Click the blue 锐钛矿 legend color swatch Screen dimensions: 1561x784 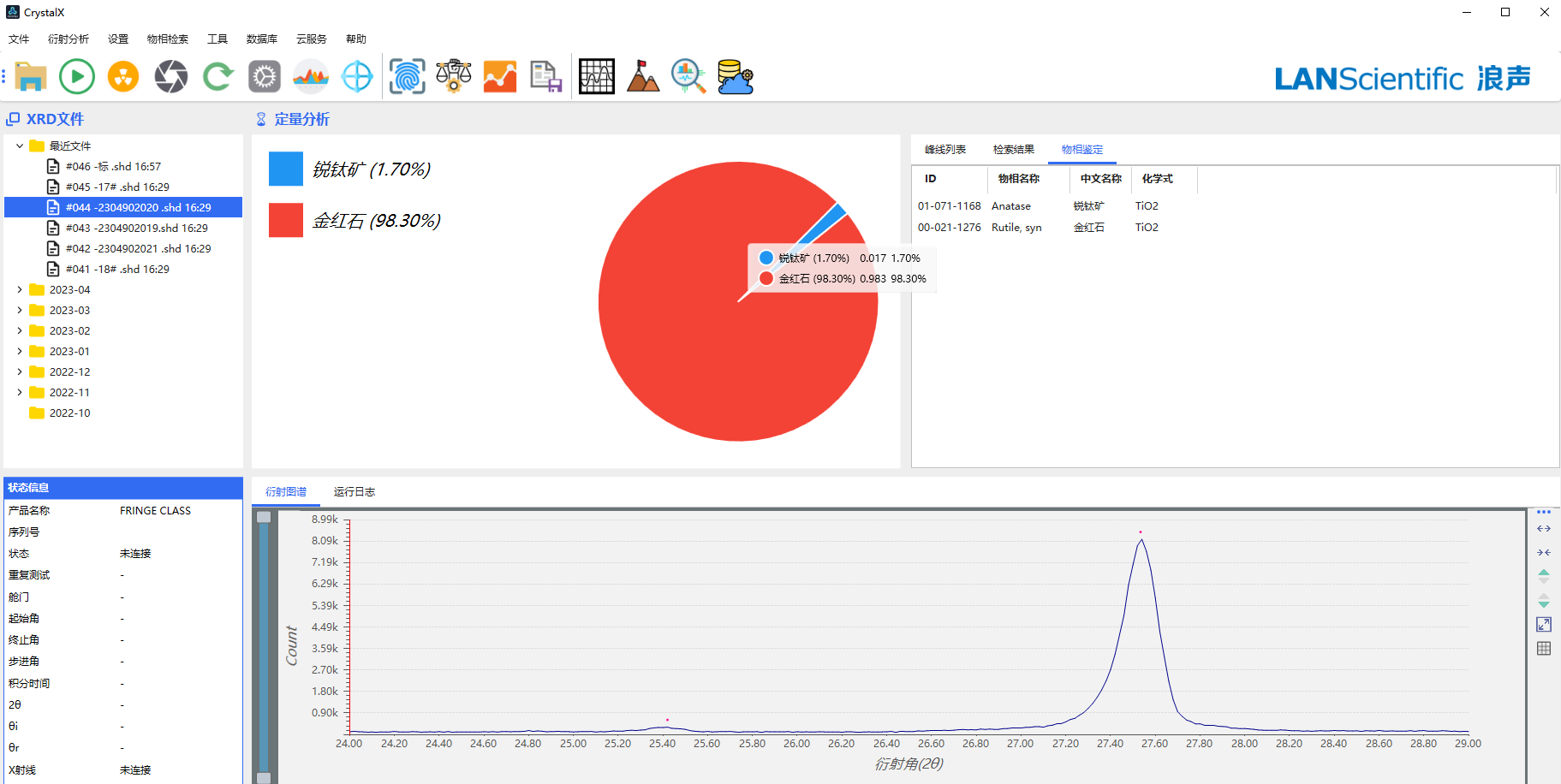tap(286, 169)
